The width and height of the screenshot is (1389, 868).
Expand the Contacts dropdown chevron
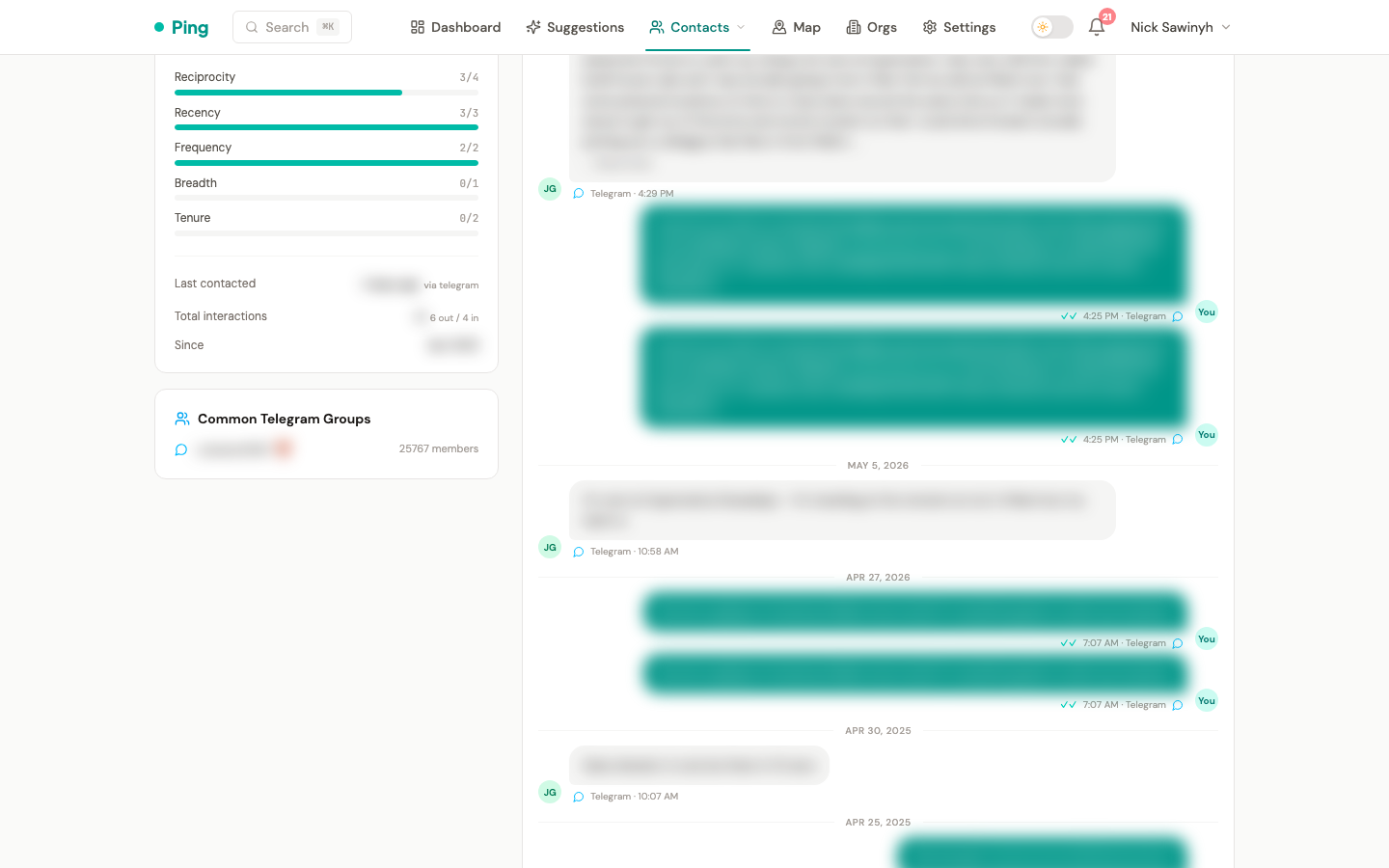coord(741,27)
